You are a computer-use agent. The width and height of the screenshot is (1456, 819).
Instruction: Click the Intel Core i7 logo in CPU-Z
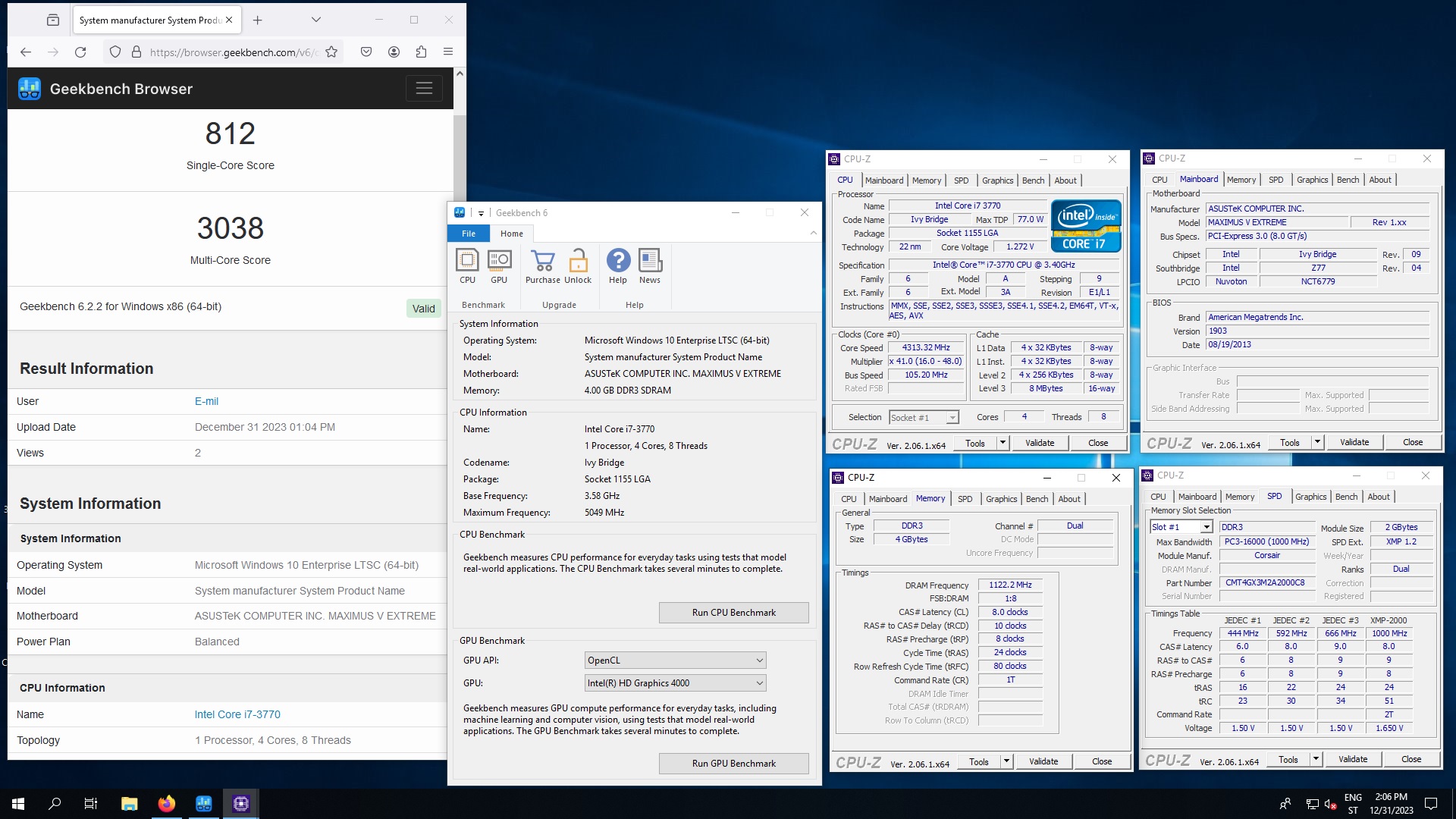point(1086,225)
